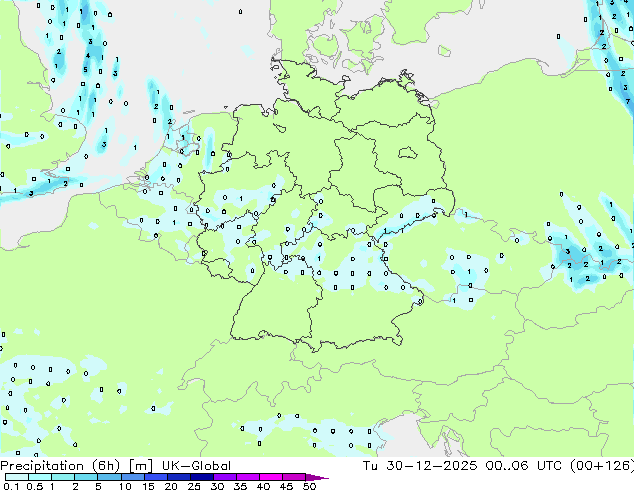Select the 15–20 legend color swatch
Image resolution: width=634 pixels, height=490 pixels.
point(155,477)
